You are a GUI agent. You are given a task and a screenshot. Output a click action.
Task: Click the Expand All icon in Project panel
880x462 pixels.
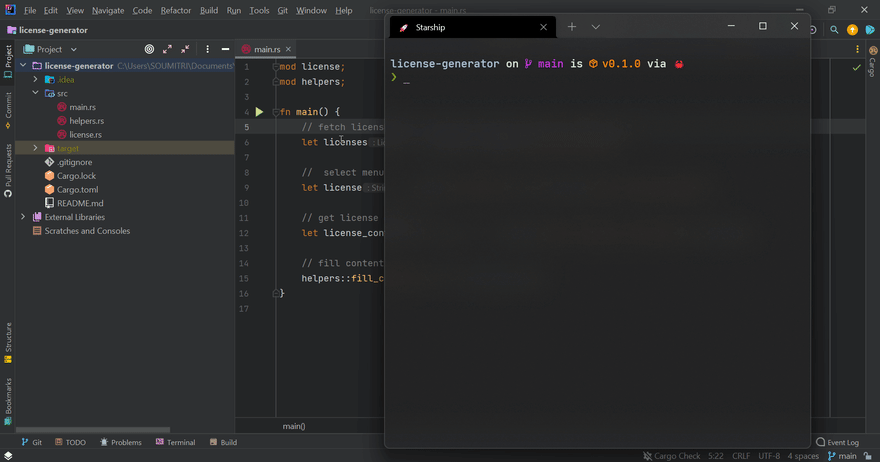click(167, 49)
